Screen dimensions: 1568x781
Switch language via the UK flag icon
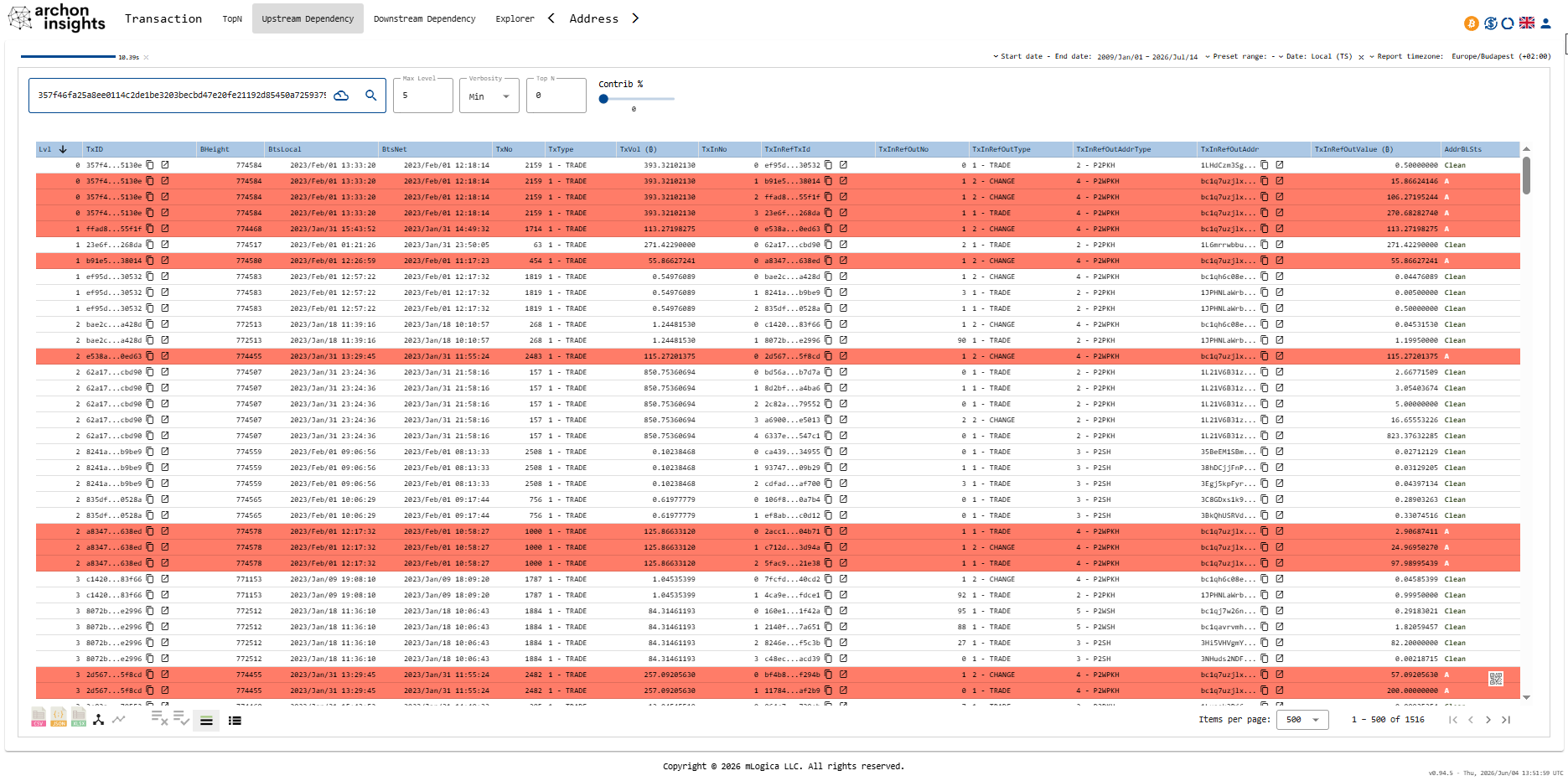[1527, 23]
